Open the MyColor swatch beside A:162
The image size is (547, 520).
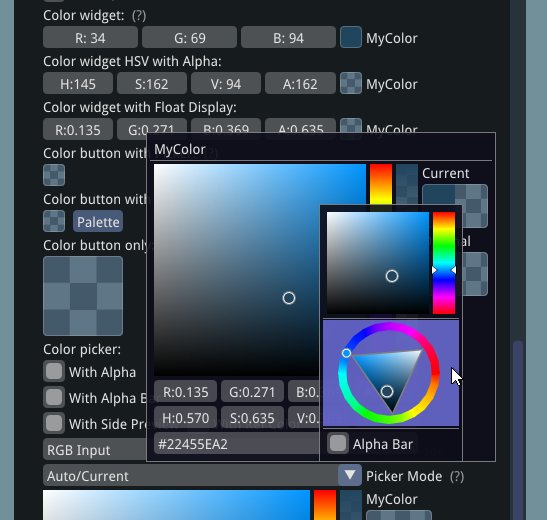tap(351, 83)
